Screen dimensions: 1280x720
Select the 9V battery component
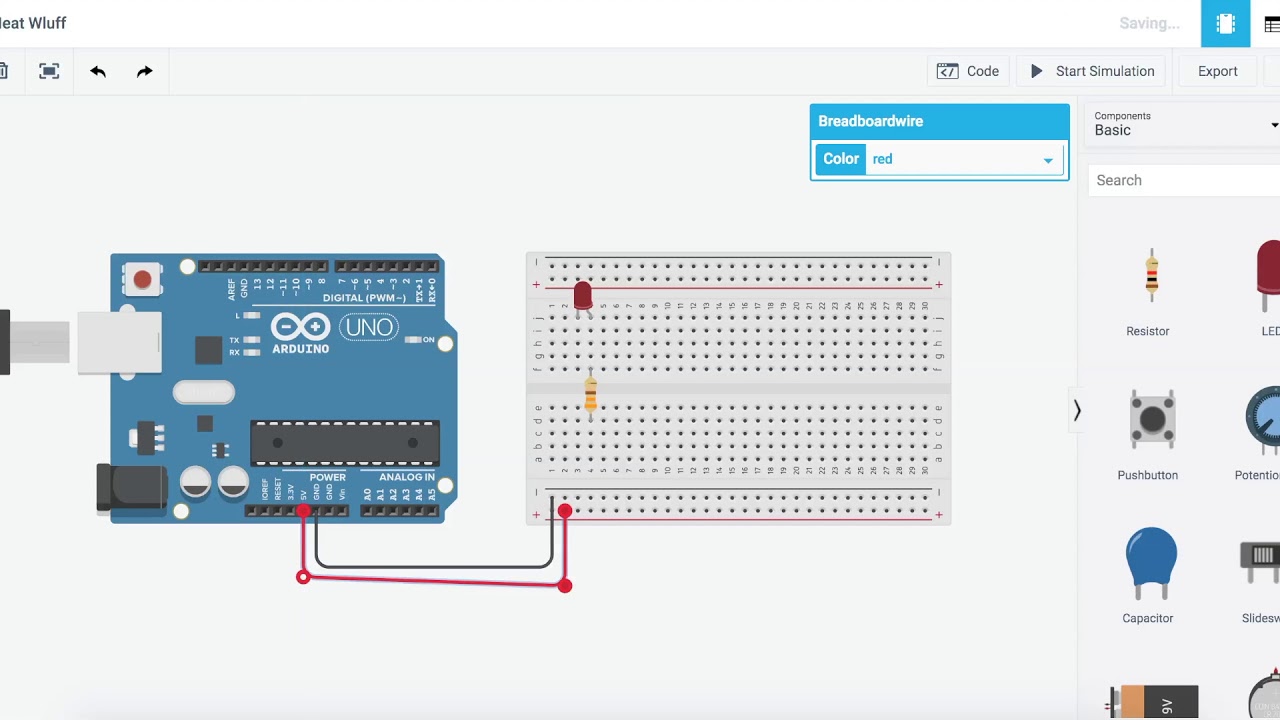point(1152,702)
